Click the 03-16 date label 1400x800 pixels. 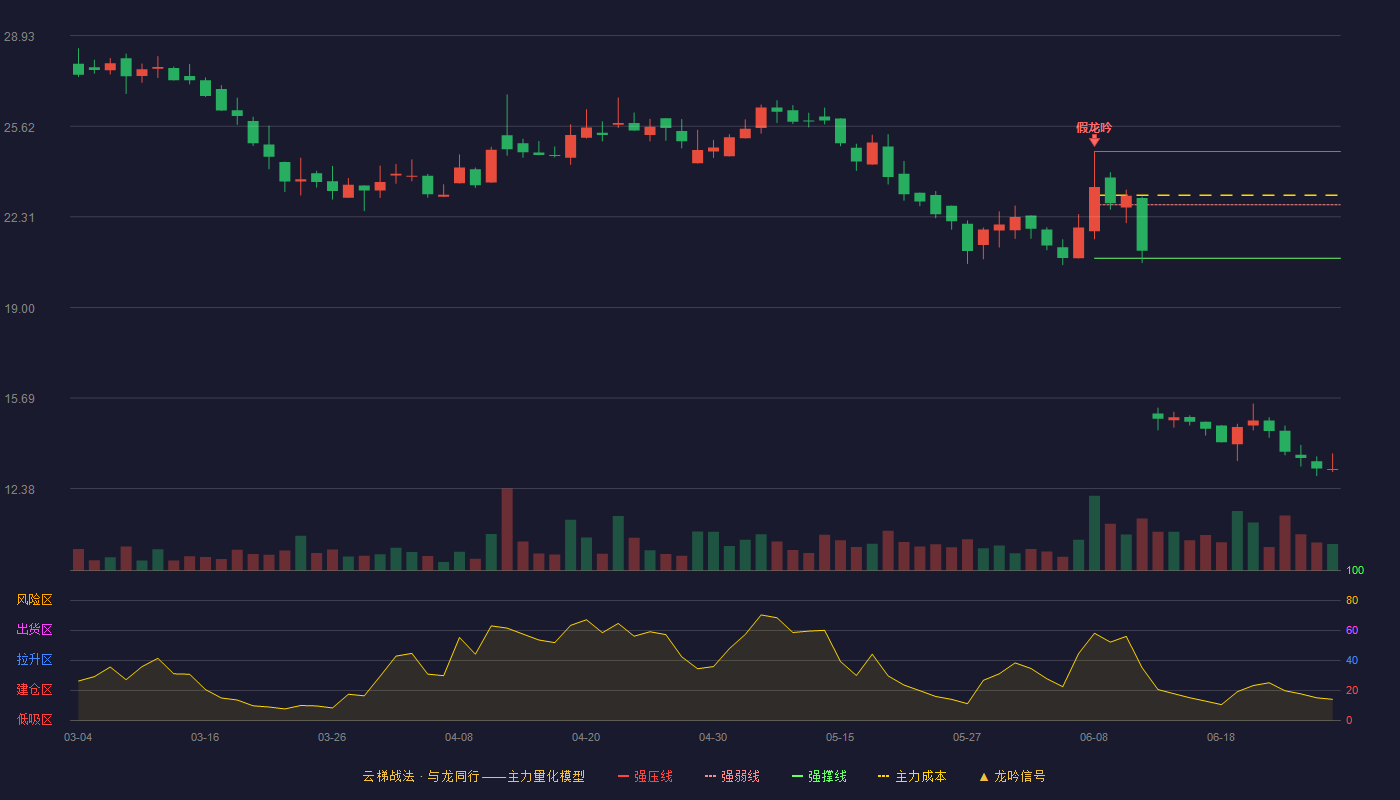coord(205,737)
